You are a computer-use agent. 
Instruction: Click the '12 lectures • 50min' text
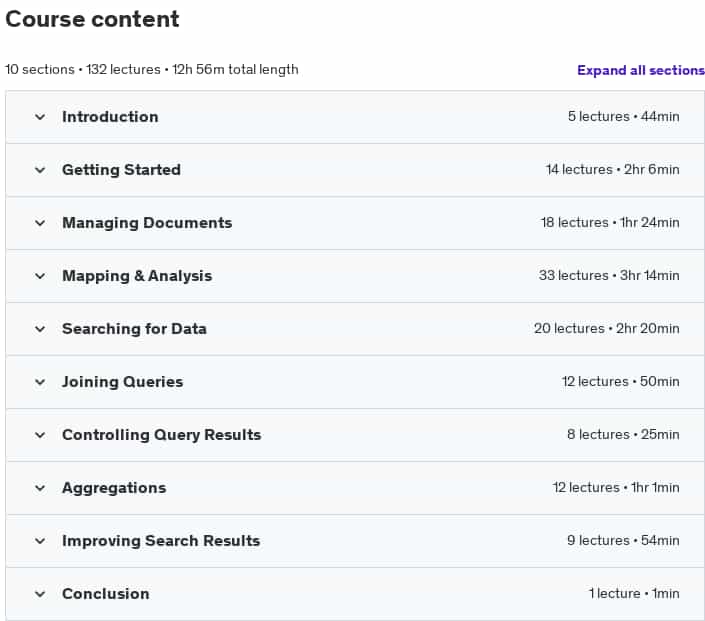point(620,381)
